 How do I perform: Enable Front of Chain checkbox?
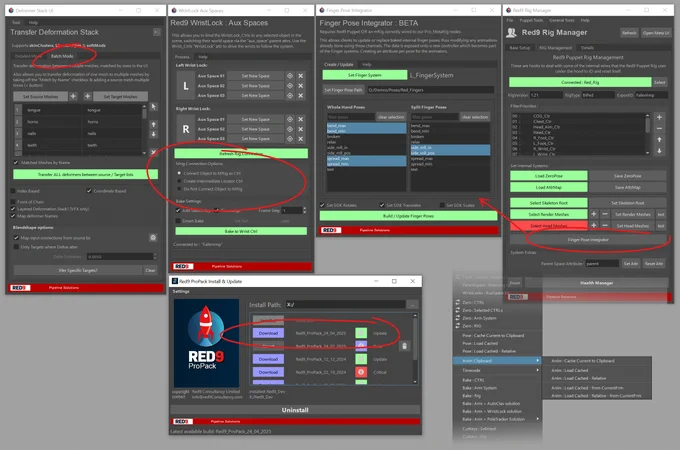click(13, 202)
